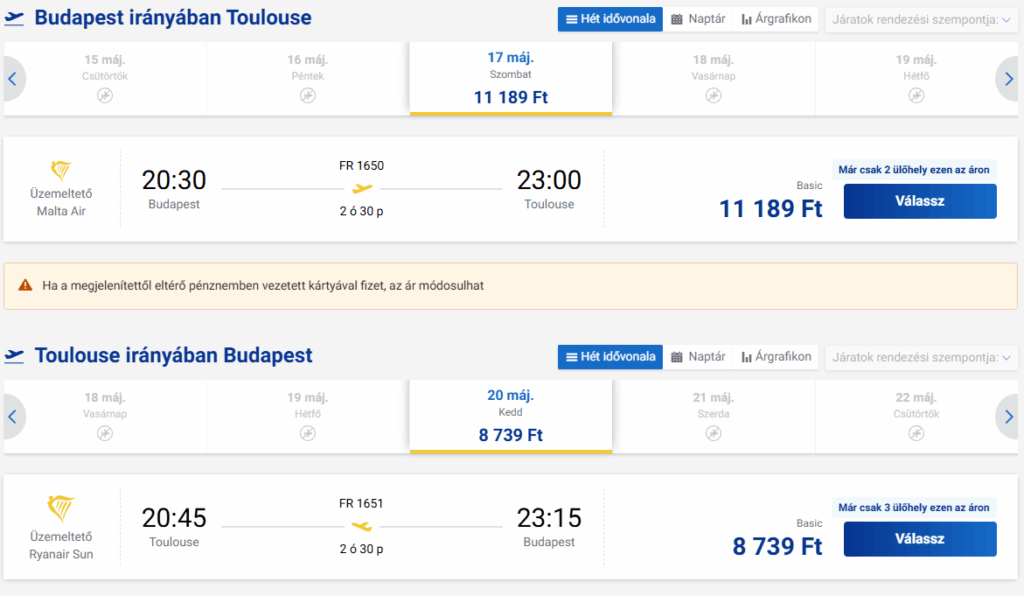Show later outbound dates with right arrow

pos(1008,79)
